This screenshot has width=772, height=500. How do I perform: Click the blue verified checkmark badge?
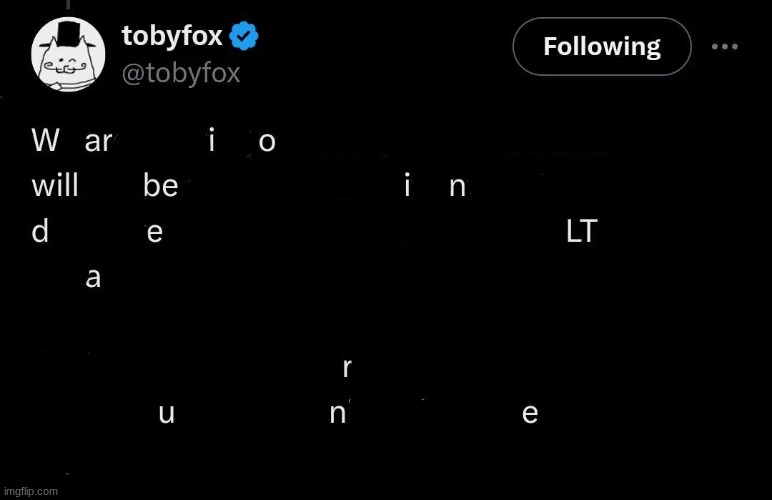[x=244, y=38]
